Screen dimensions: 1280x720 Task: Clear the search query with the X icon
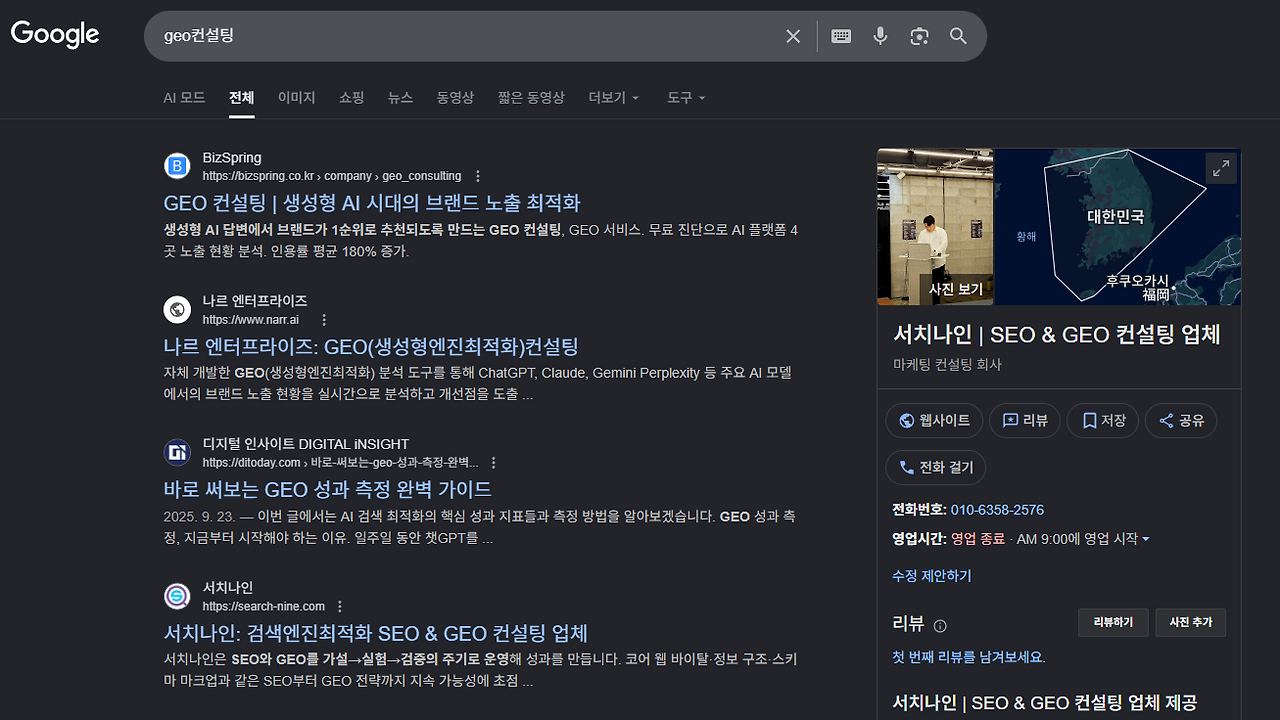coord(792,36)
